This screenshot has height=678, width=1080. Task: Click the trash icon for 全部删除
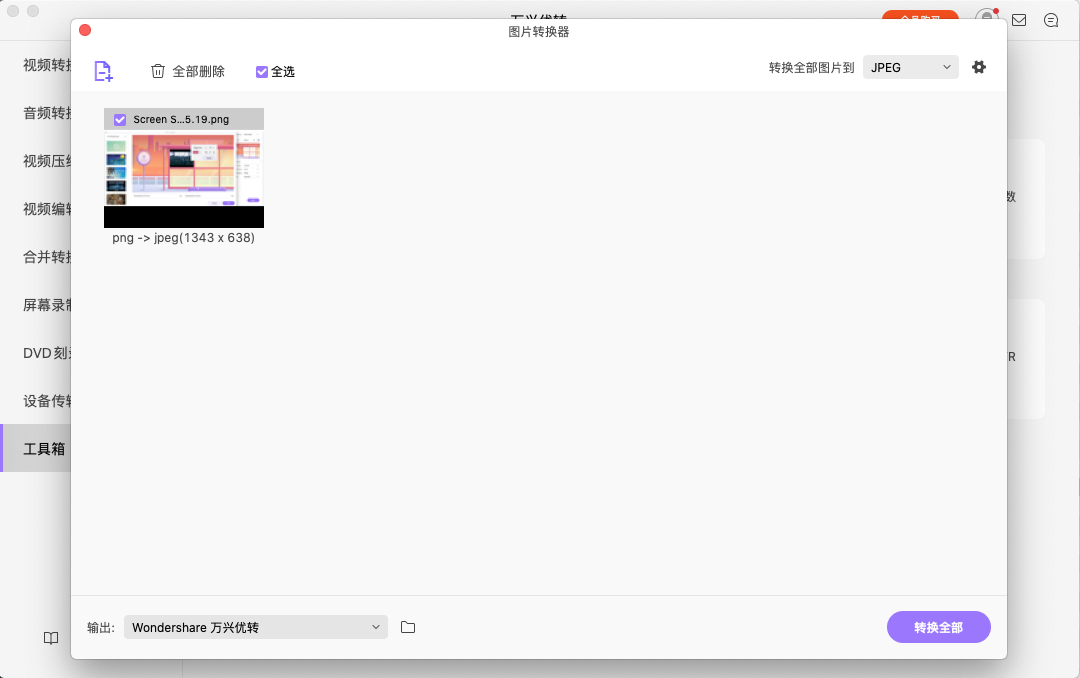click(158, 71)
